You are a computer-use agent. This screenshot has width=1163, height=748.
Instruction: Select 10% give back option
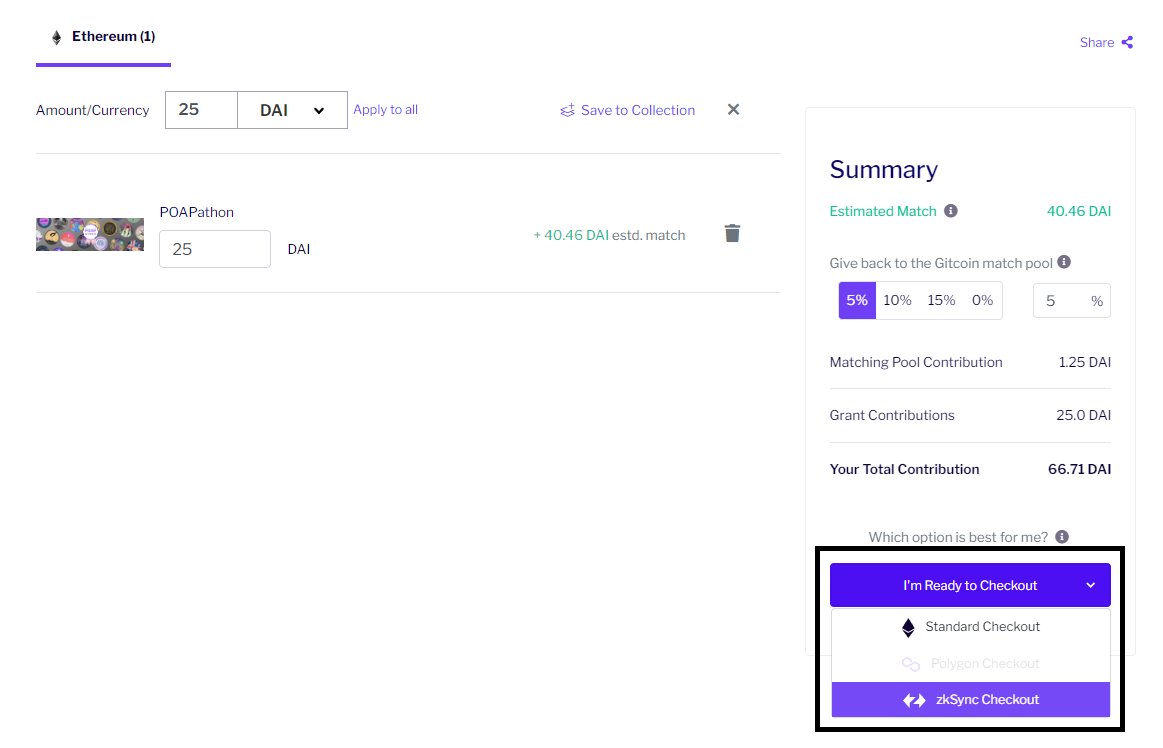(x=897, y=301)
